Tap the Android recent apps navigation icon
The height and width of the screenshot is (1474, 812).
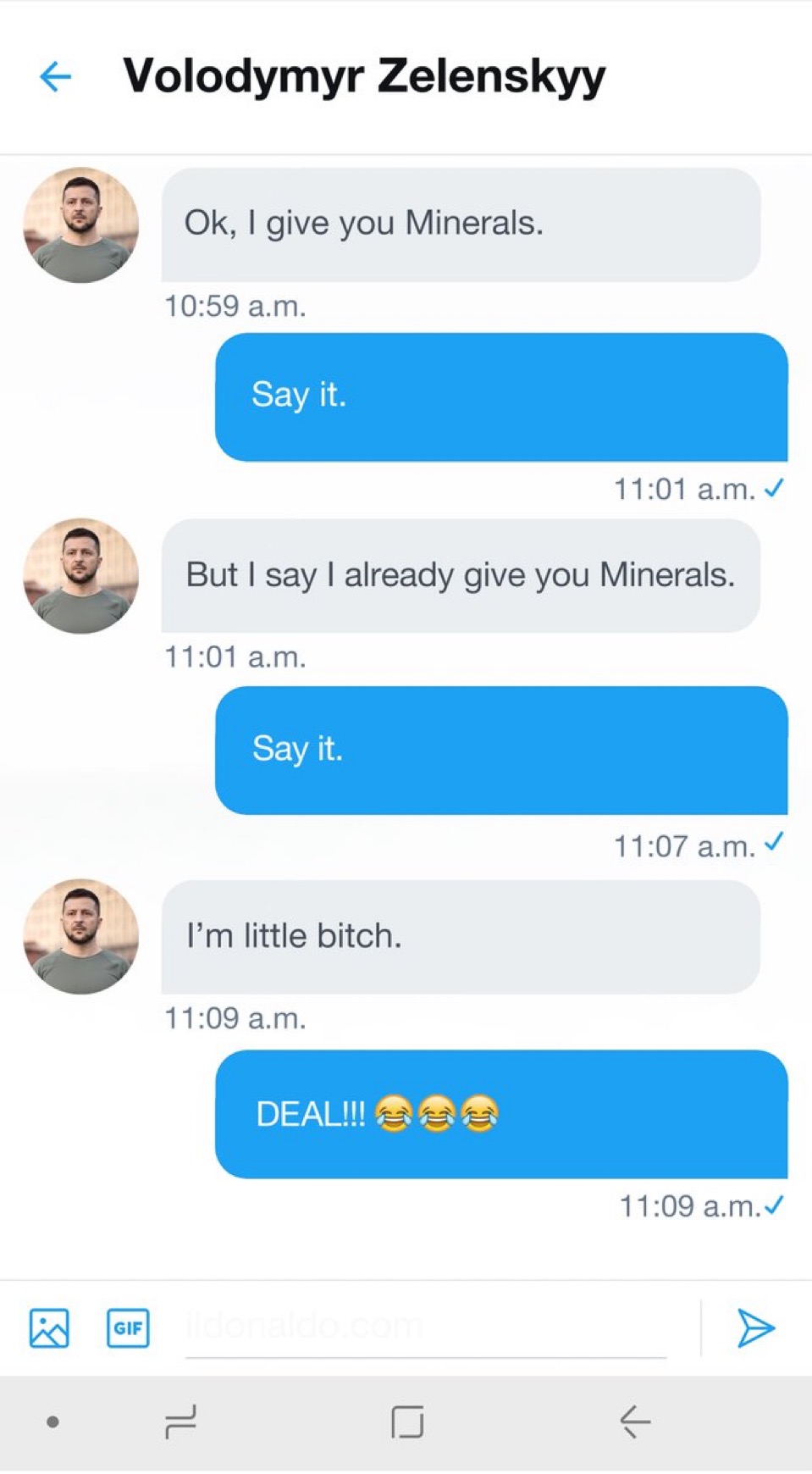coord(180,1421)
